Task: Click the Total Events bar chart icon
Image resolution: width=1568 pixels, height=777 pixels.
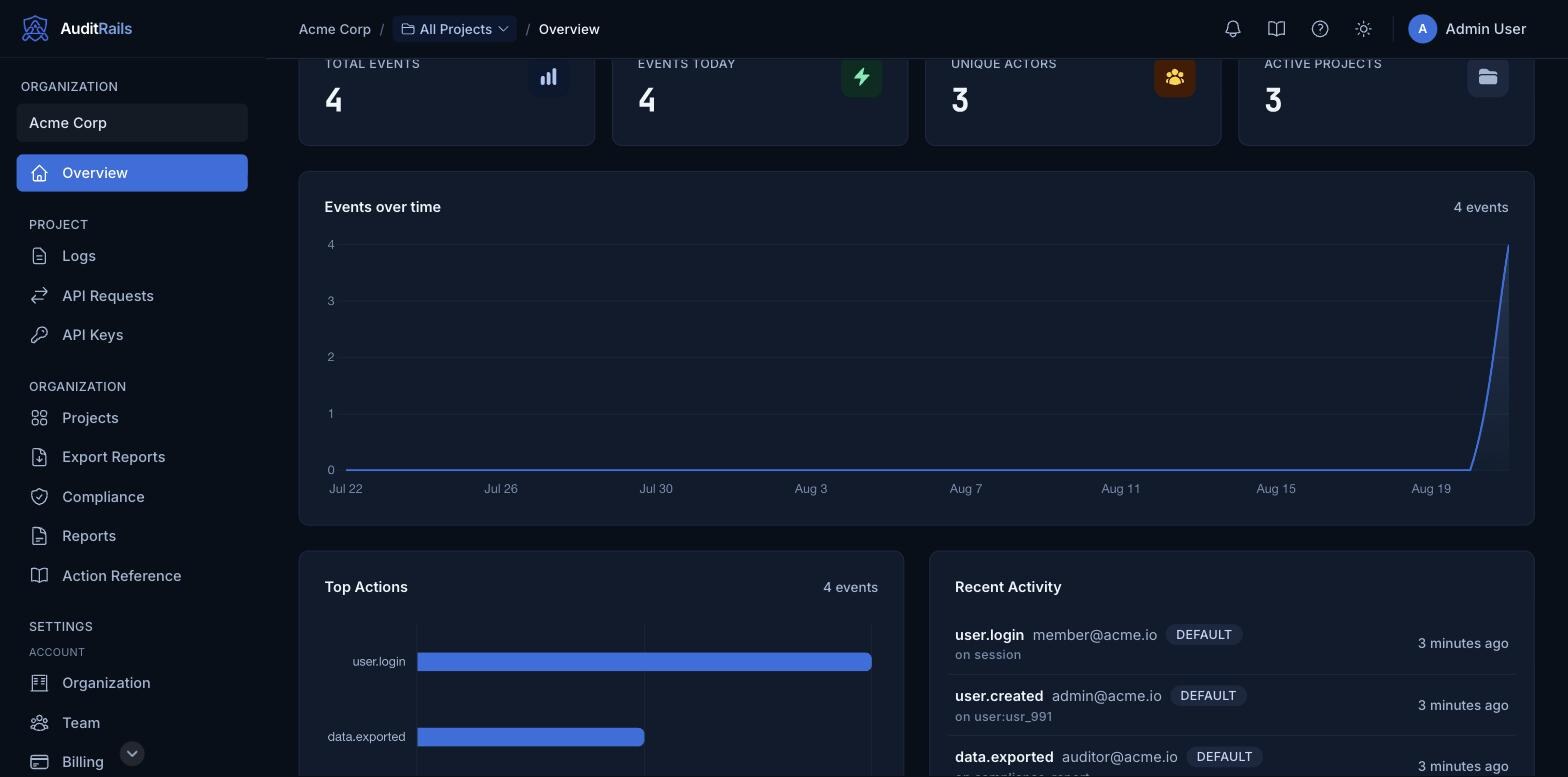Action: click(x=548, y=77)
